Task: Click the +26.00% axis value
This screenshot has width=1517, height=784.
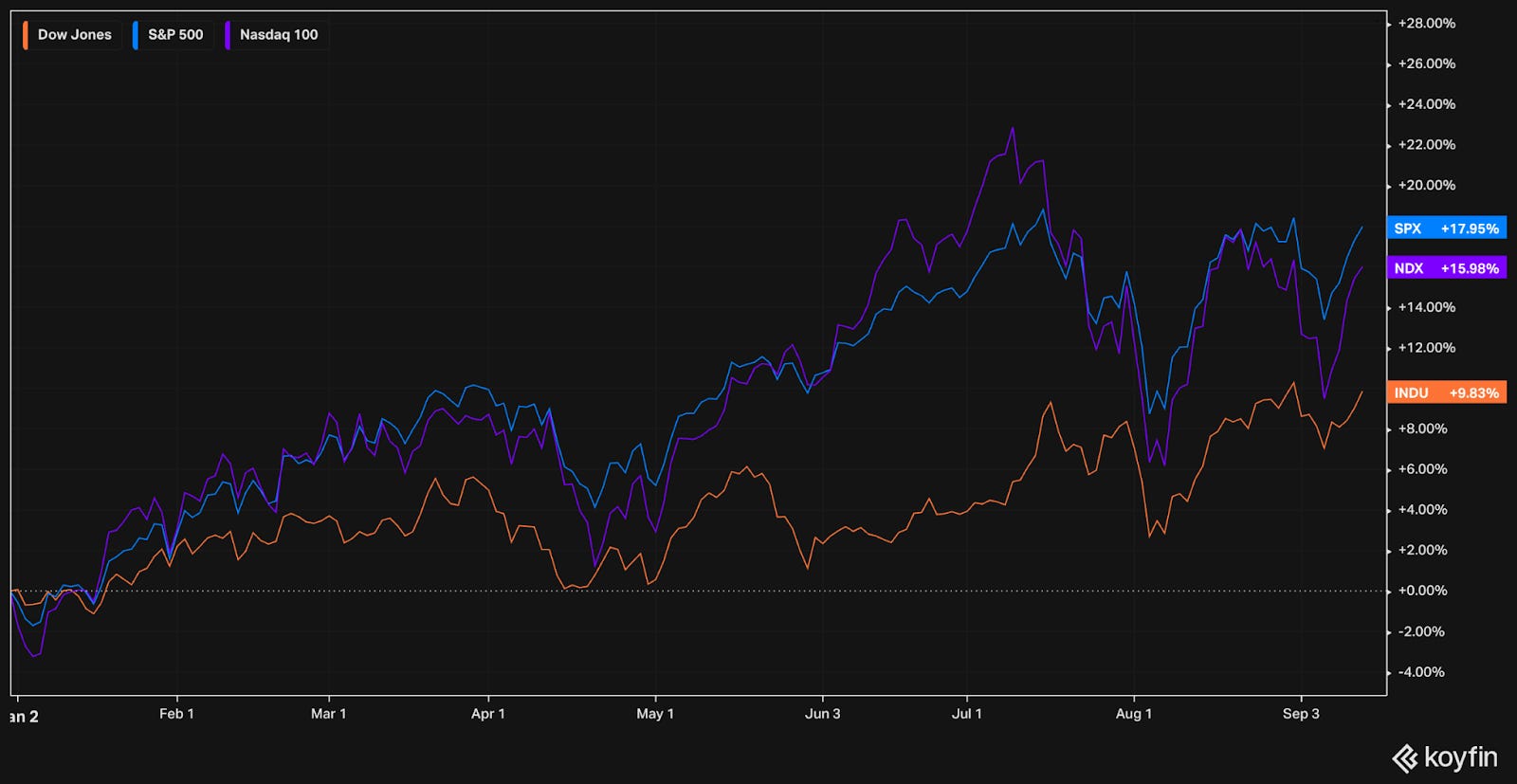Action: pyautogui.click(x=1427, y=64)
